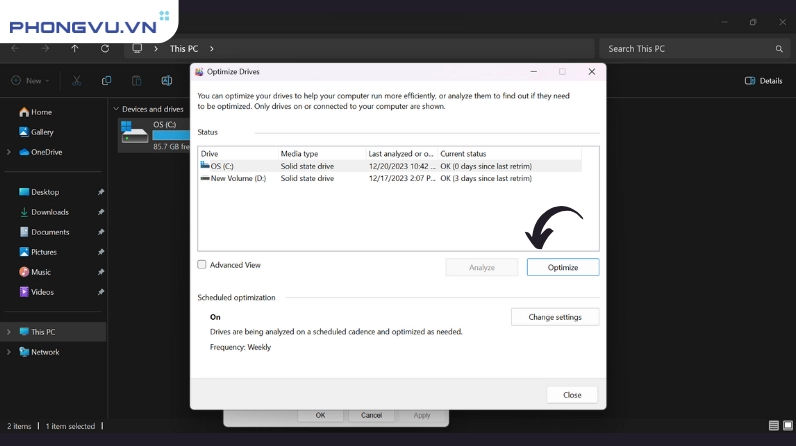Click the Refresh icon in Explorer
The height and width of the screenshot is (446, 796).
pyautogui.click(x=105, y=48)
